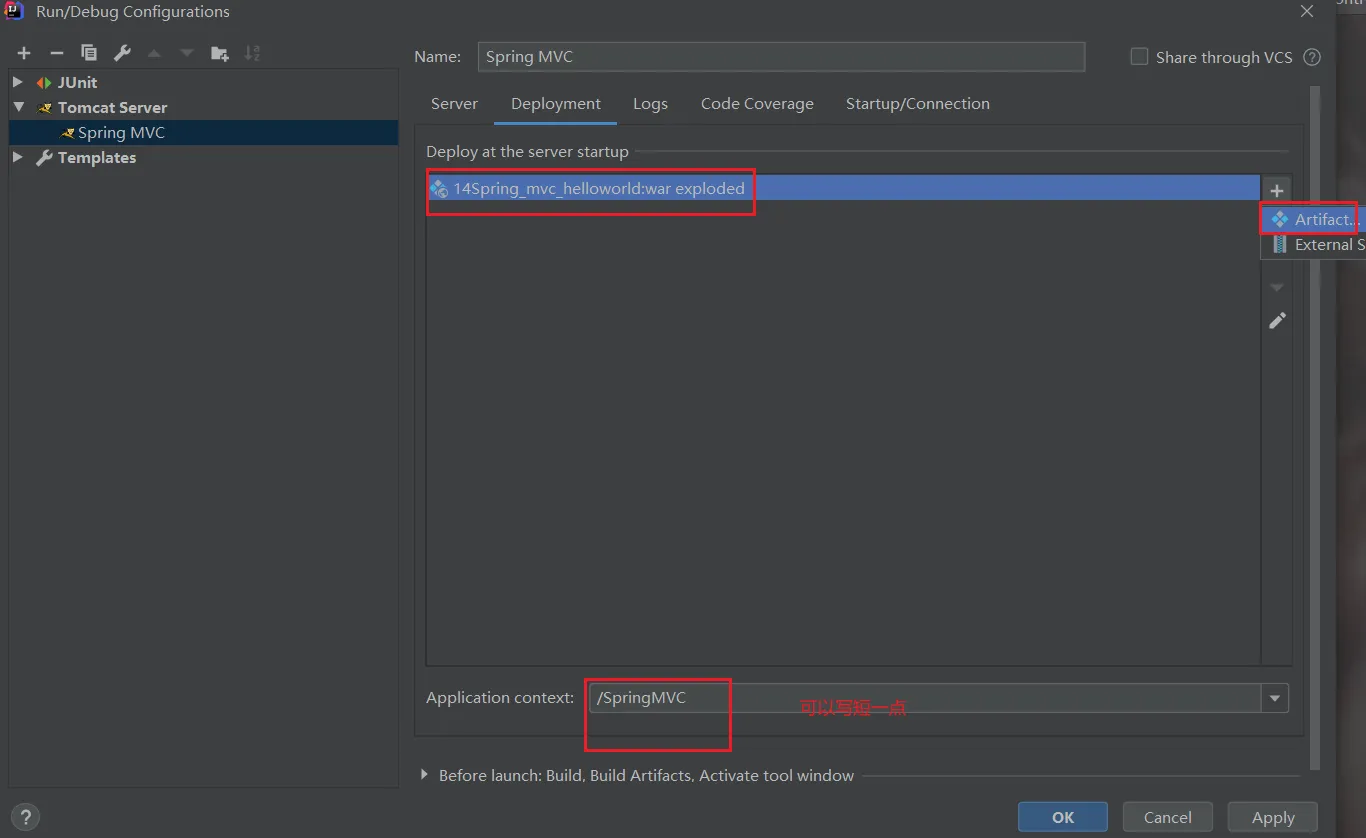Open the Startup/Connection tab
This screenshot has height=838, width=1366.
(x=917, y=104)
